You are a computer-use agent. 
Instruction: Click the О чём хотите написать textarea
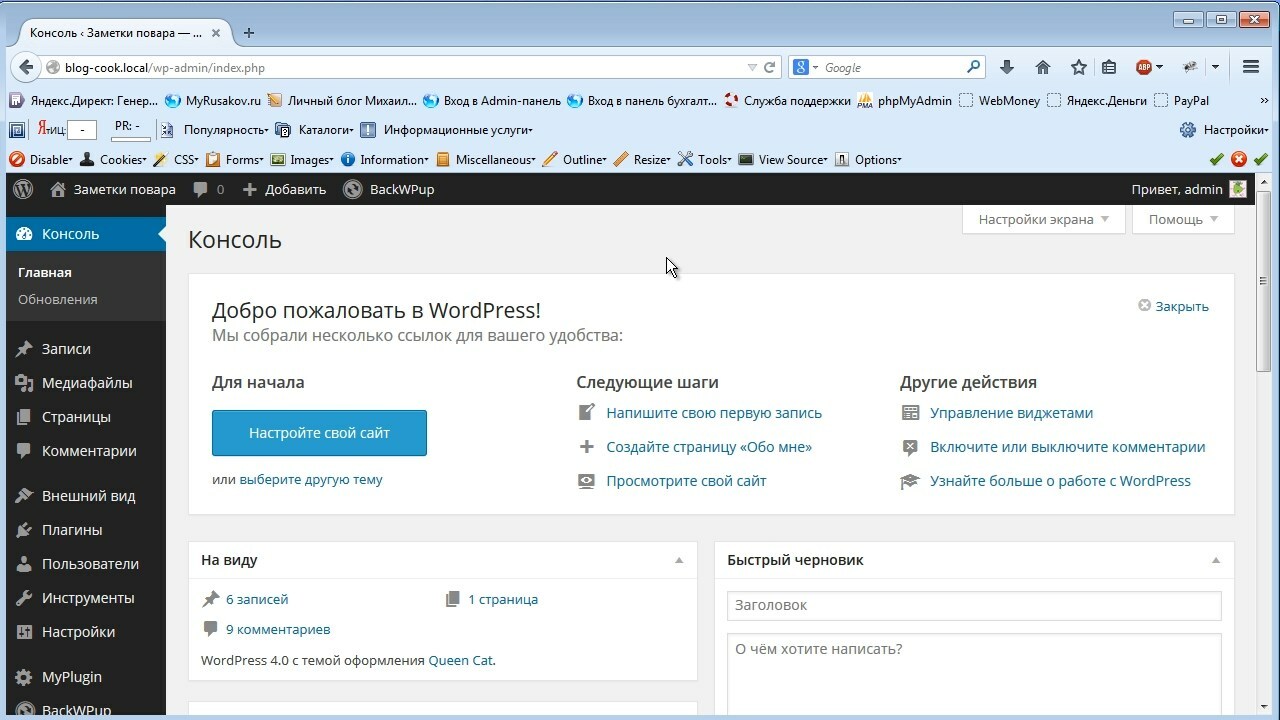(x=974, y=675)
